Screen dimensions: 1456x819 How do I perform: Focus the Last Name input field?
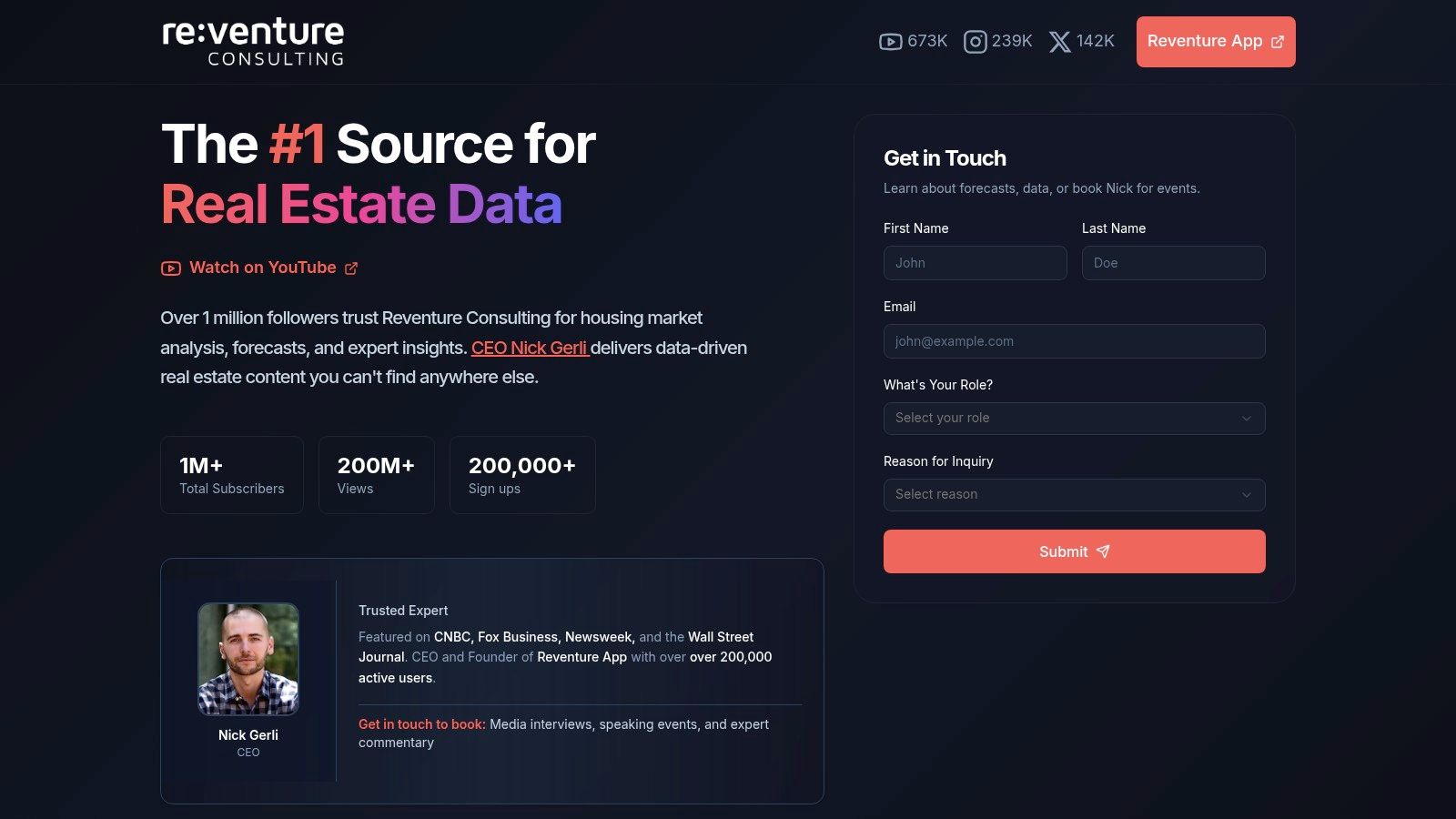[1174, 263]
